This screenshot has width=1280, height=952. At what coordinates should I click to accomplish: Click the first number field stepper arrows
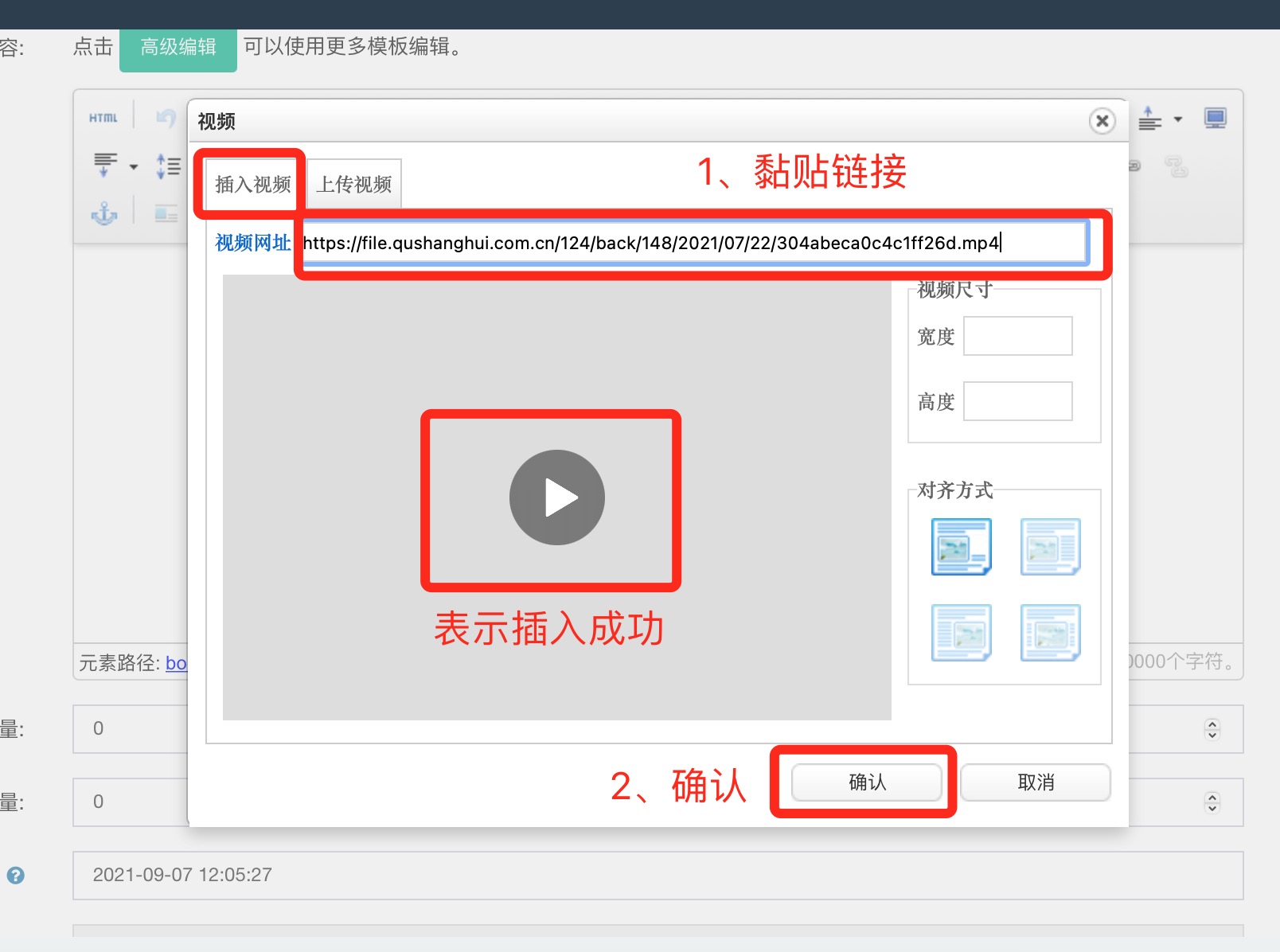click(x=1212, y=729)
